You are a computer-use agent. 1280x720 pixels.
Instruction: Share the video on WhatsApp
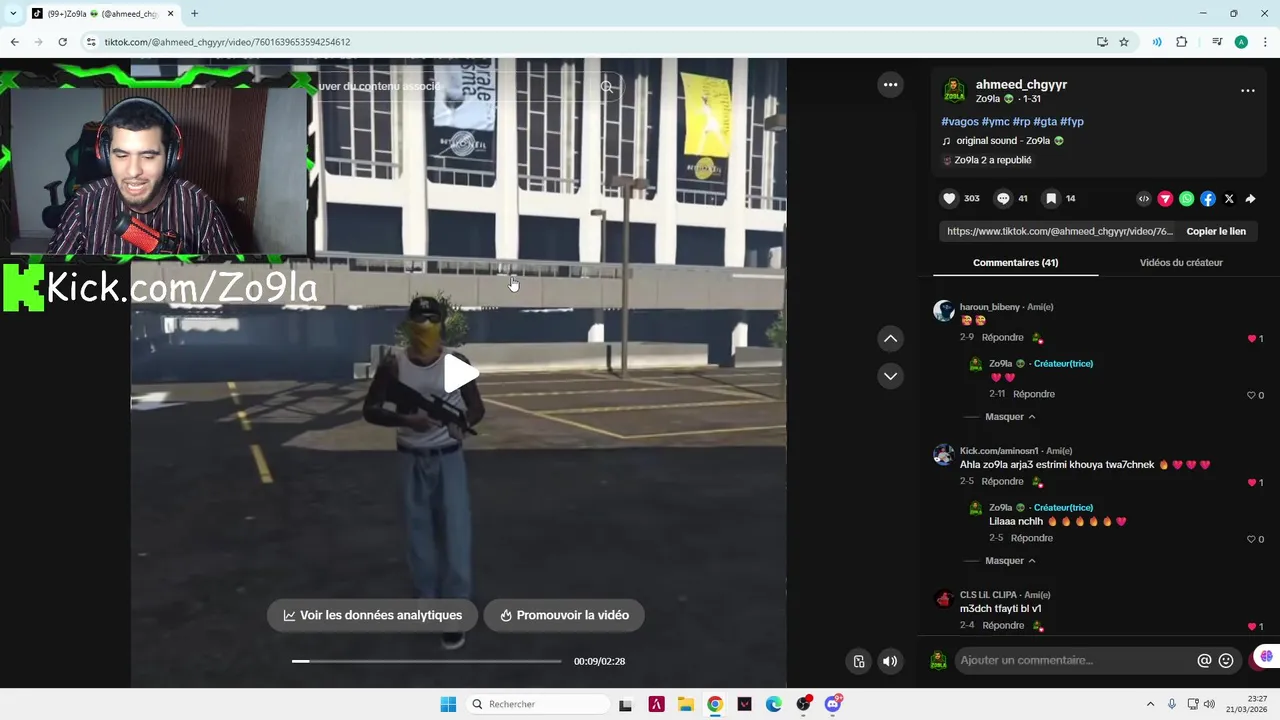1186,199
